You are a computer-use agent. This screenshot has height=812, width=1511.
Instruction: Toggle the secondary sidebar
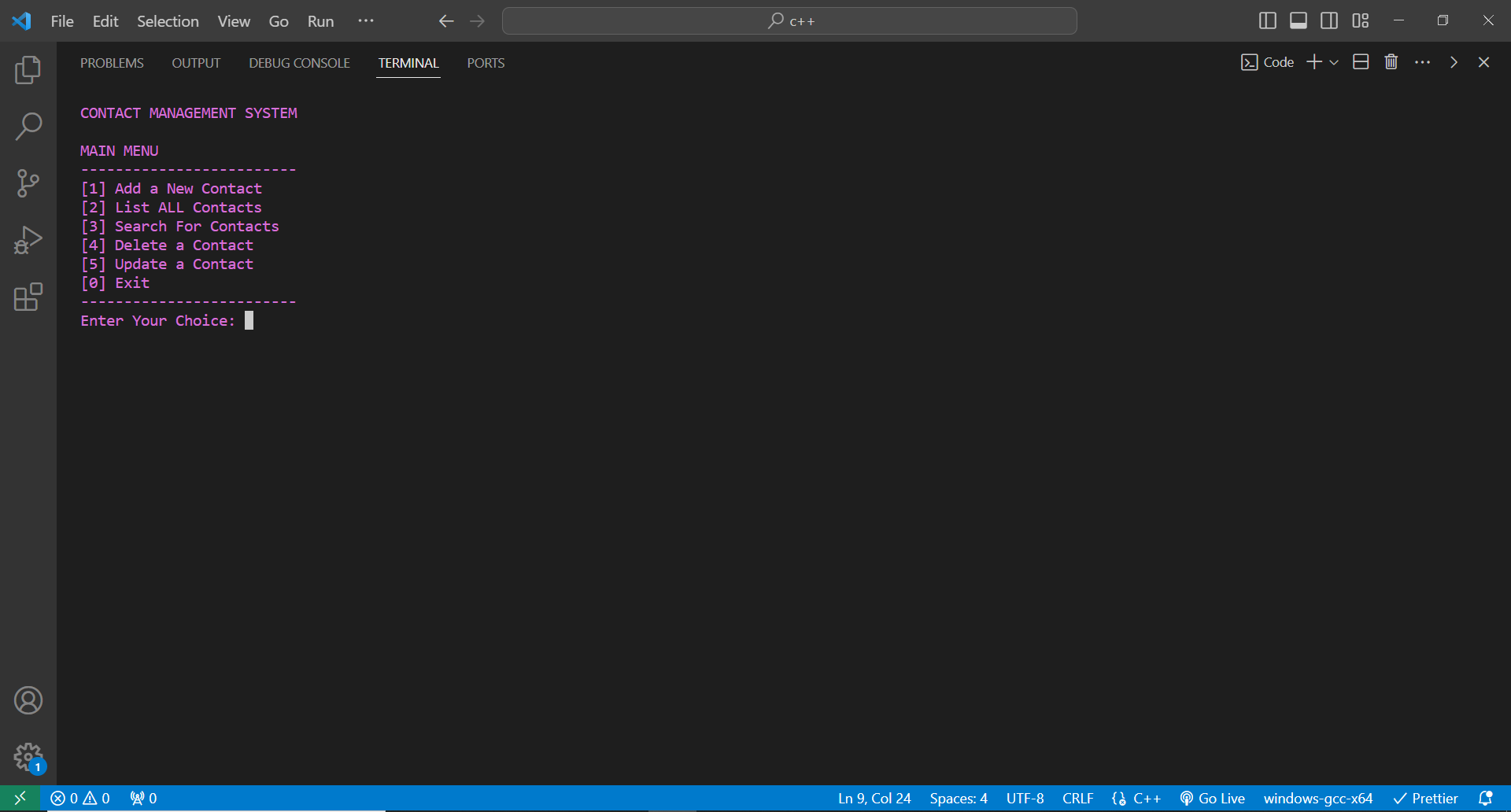point(1329,20)
